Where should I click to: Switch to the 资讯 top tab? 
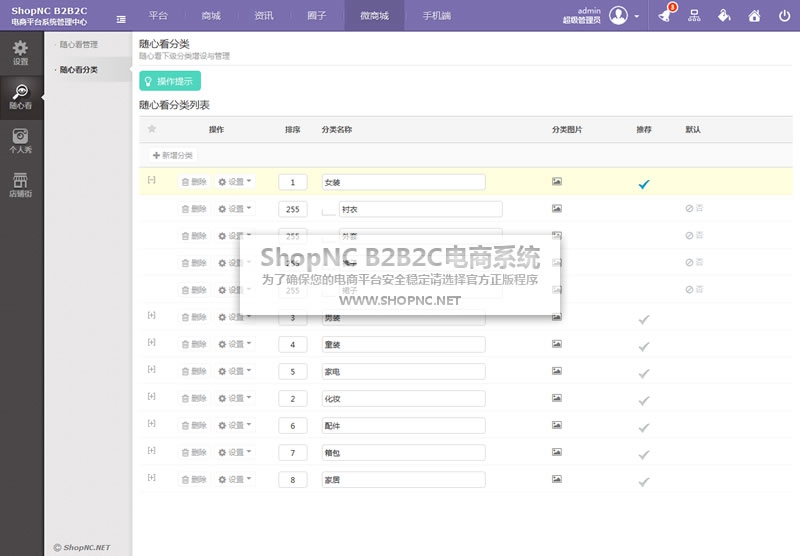[x=264, y=16]
